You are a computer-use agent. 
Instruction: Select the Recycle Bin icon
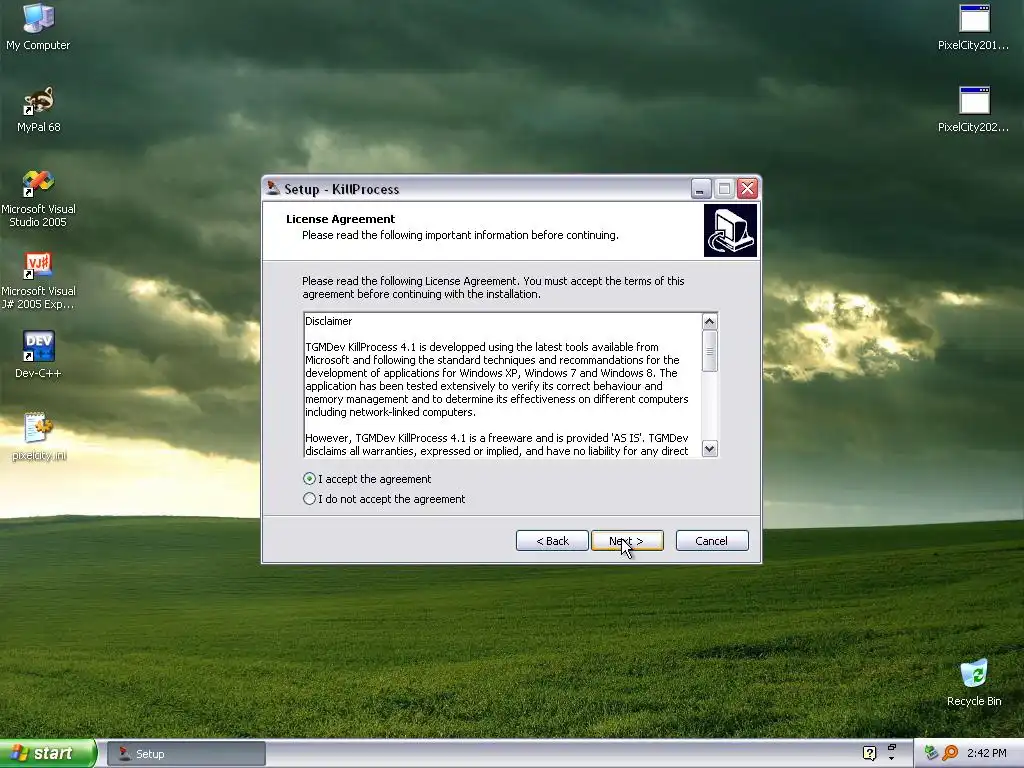[974, 683]
